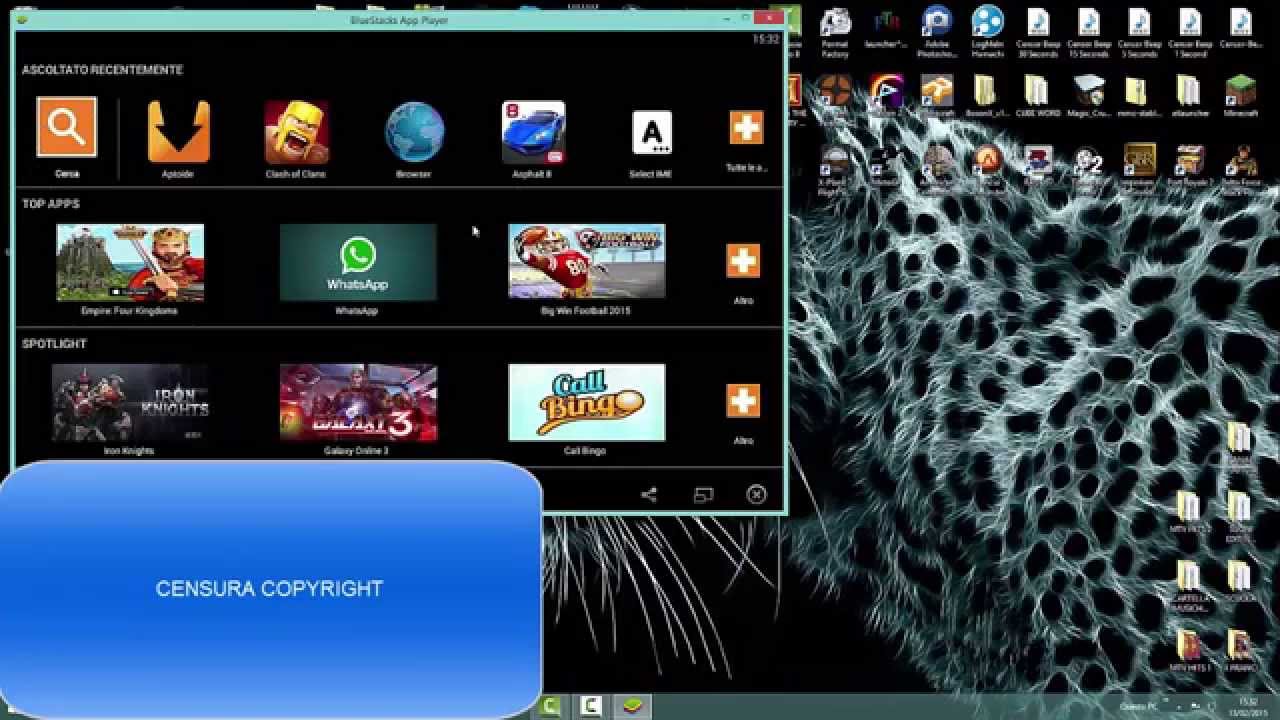Click the atlauncher desktop folder
Image resolution: width=1280 pixels, height=720 pixels.
(1188, 96)
